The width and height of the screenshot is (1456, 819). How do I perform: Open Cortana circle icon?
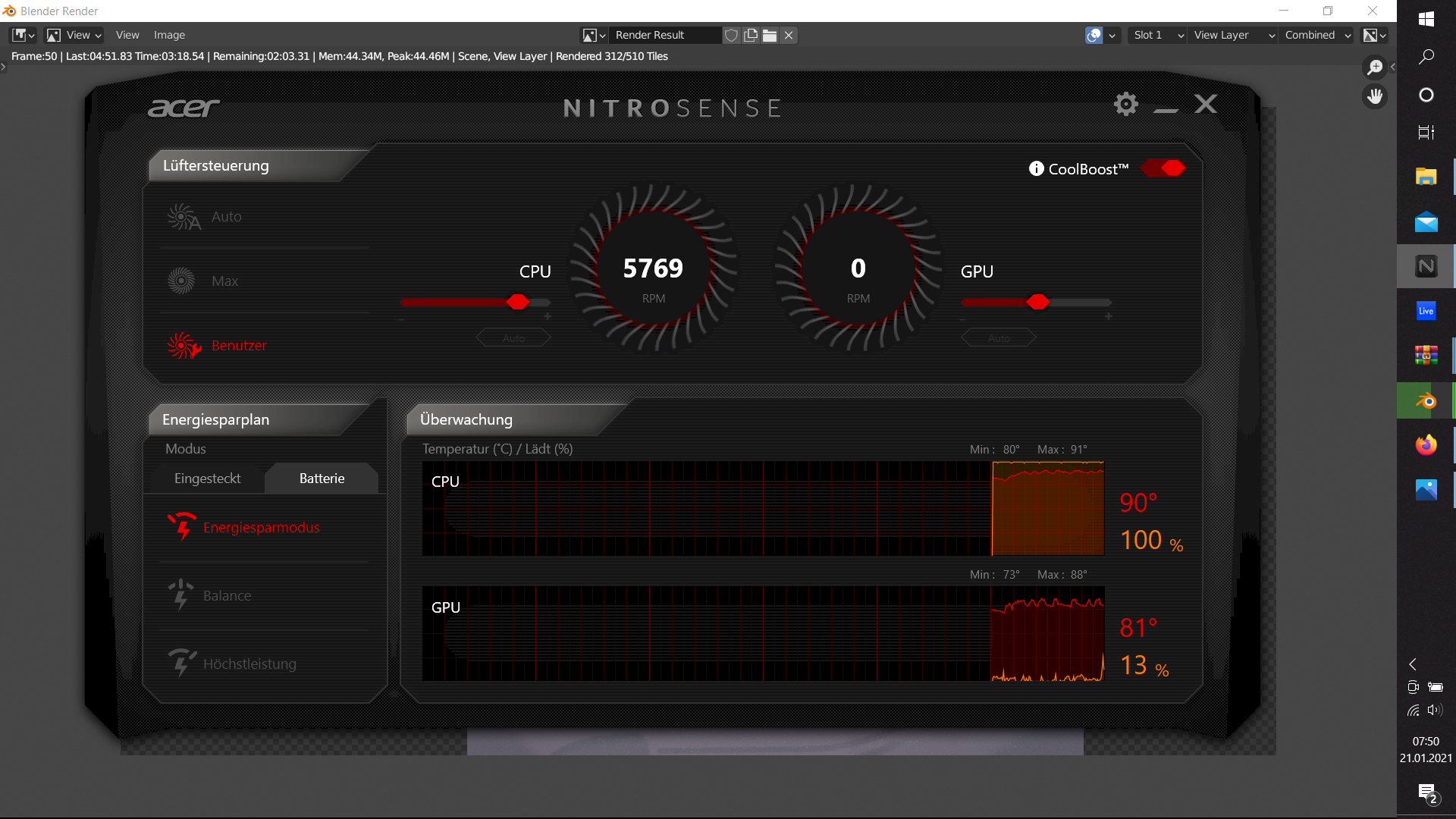(x=1426, y=95)
